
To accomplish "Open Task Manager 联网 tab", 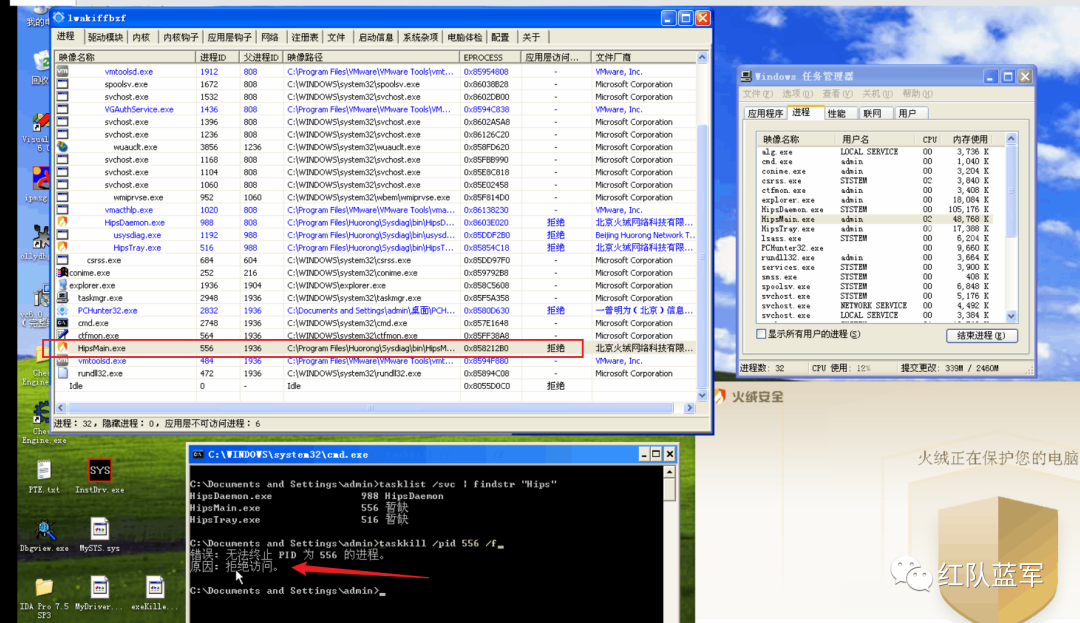I will tap(873, 114).
